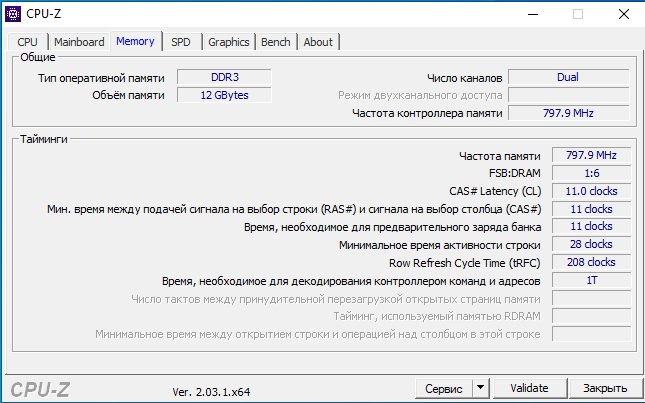Show the About tab

pyautogui.click(x=318, y=42)
